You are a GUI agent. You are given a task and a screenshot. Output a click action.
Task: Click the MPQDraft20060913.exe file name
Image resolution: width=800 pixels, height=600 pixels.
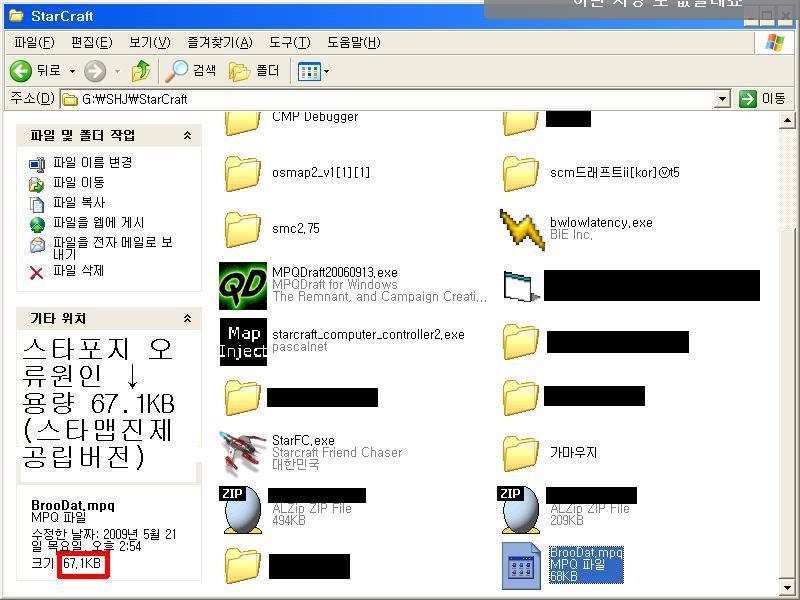pos(335,272)
